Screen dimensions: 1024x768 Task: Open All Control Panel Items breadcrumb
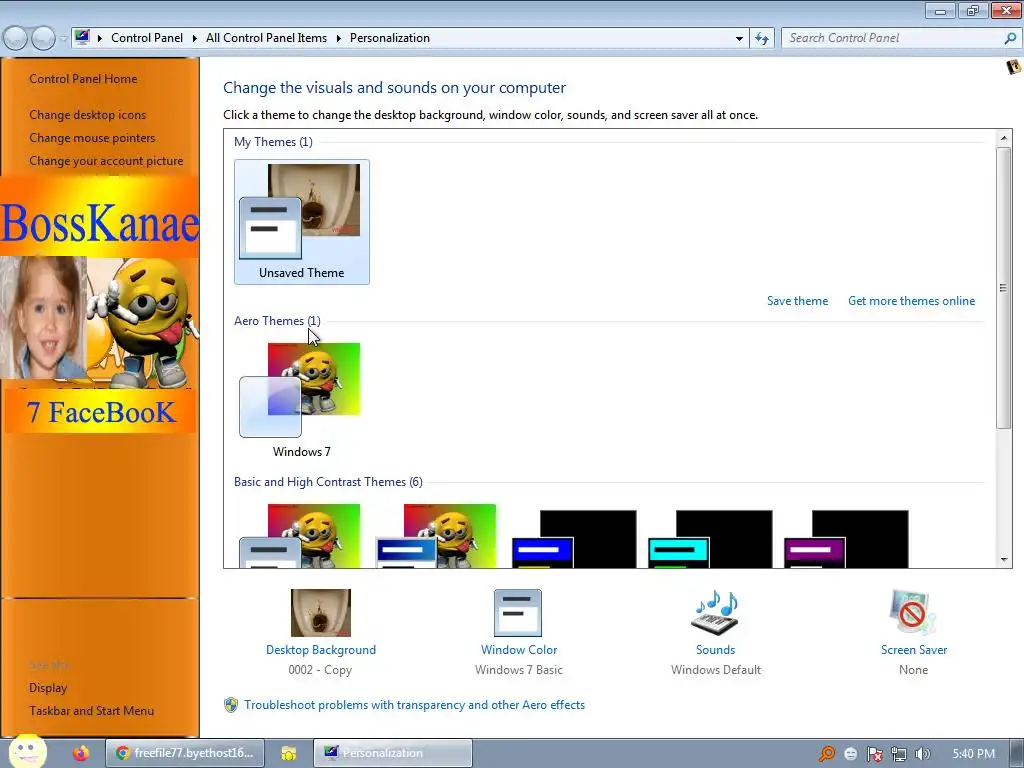[266, 38]
